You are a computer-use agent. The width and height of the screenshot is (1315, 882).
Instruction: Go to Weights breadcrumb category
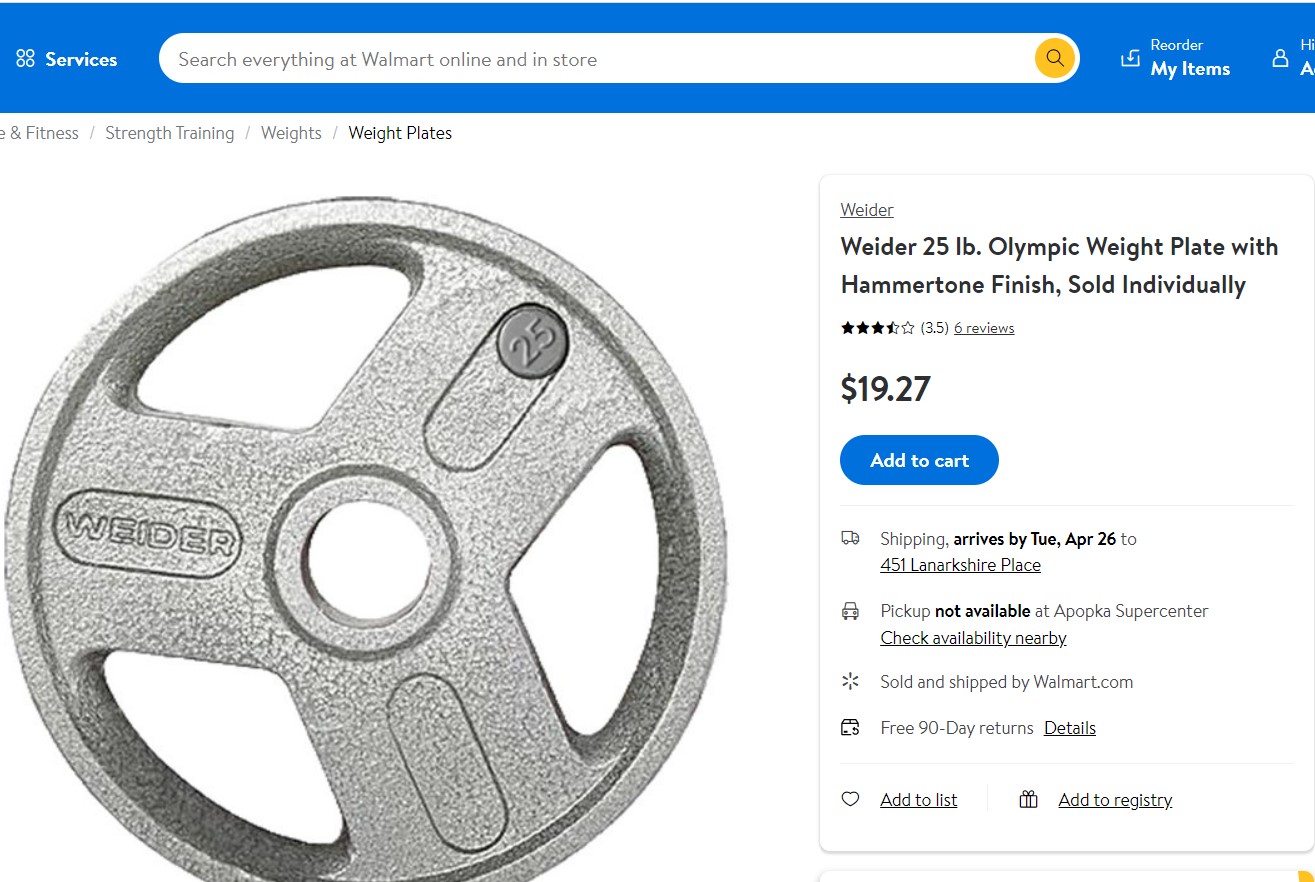[291, 133]
